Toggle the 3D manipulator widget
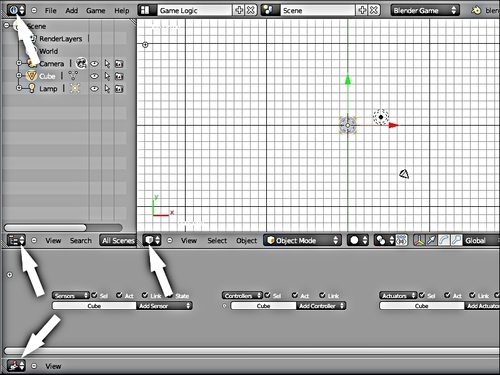Viewport: 500px width, 375px height. [x=419, y=240]
